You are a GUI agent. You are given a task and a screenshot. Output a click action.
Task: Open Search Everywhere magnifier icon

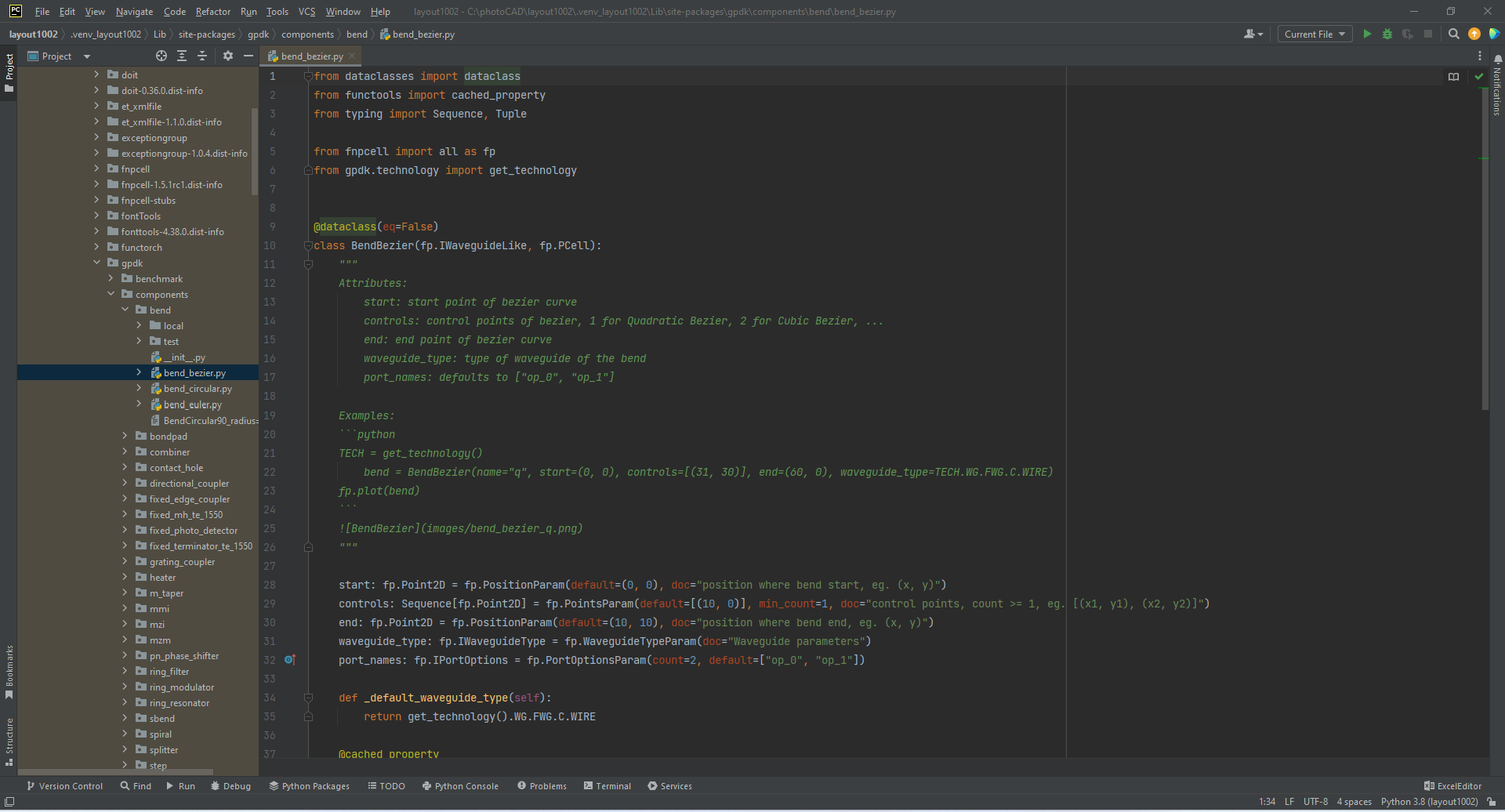(x=1454, y=34)
